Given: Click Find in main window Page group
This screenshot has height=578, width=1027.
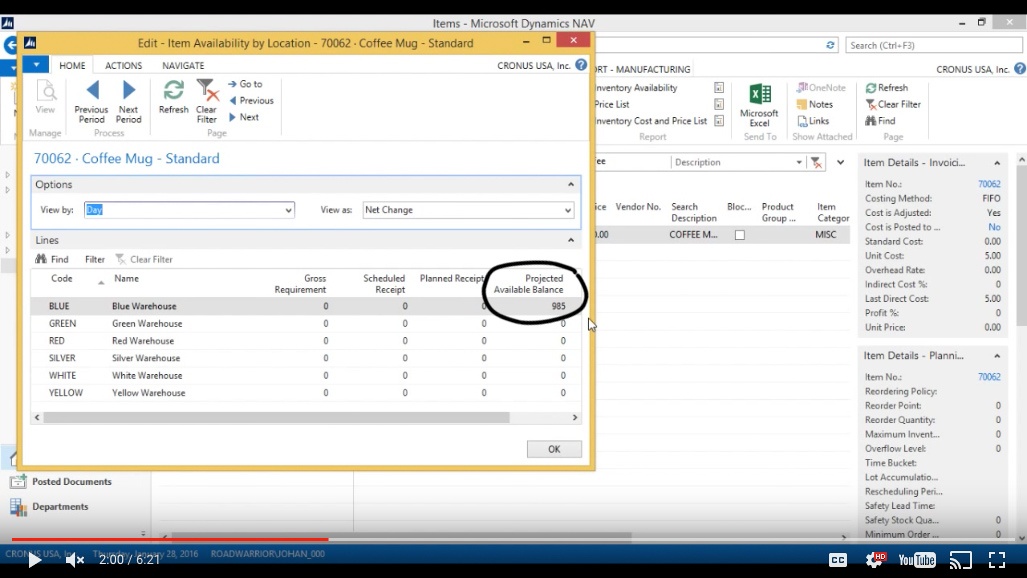Looking at the screenshot, I should [880, 121].
